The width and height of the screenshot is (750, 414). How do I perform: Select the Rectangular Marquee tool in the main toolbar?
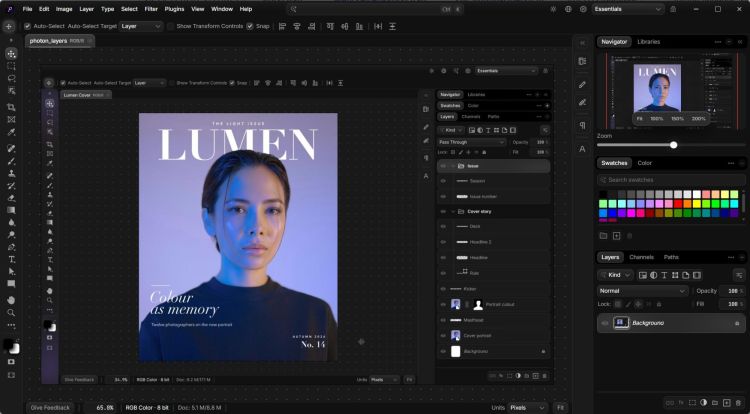[11, 66]
